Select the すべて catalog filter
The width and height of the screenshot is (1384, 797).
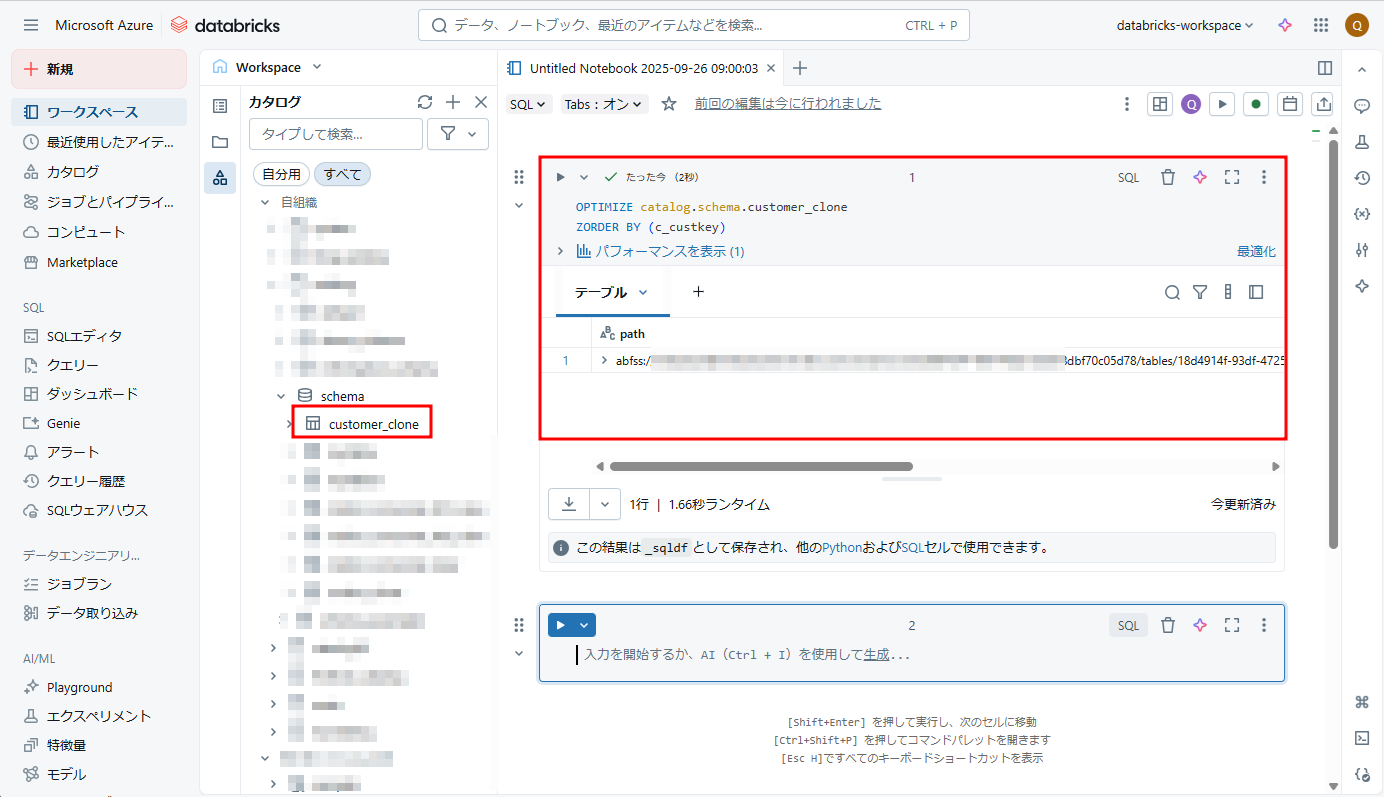point(342,174)
